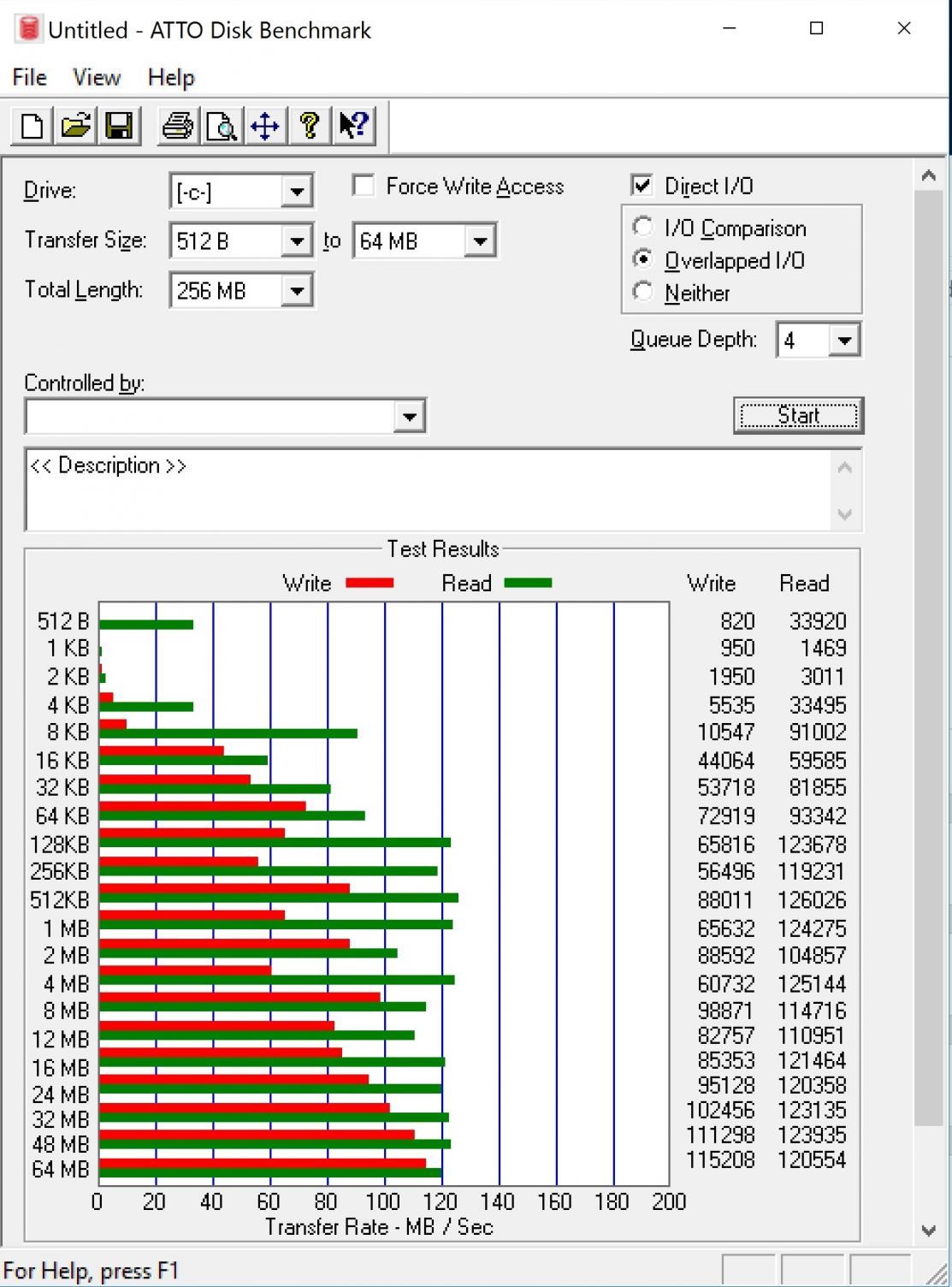This screenshot has width=952, height=1287.
Task: Open the Queue Depth dropdown
Action: (x=844, y=341)
